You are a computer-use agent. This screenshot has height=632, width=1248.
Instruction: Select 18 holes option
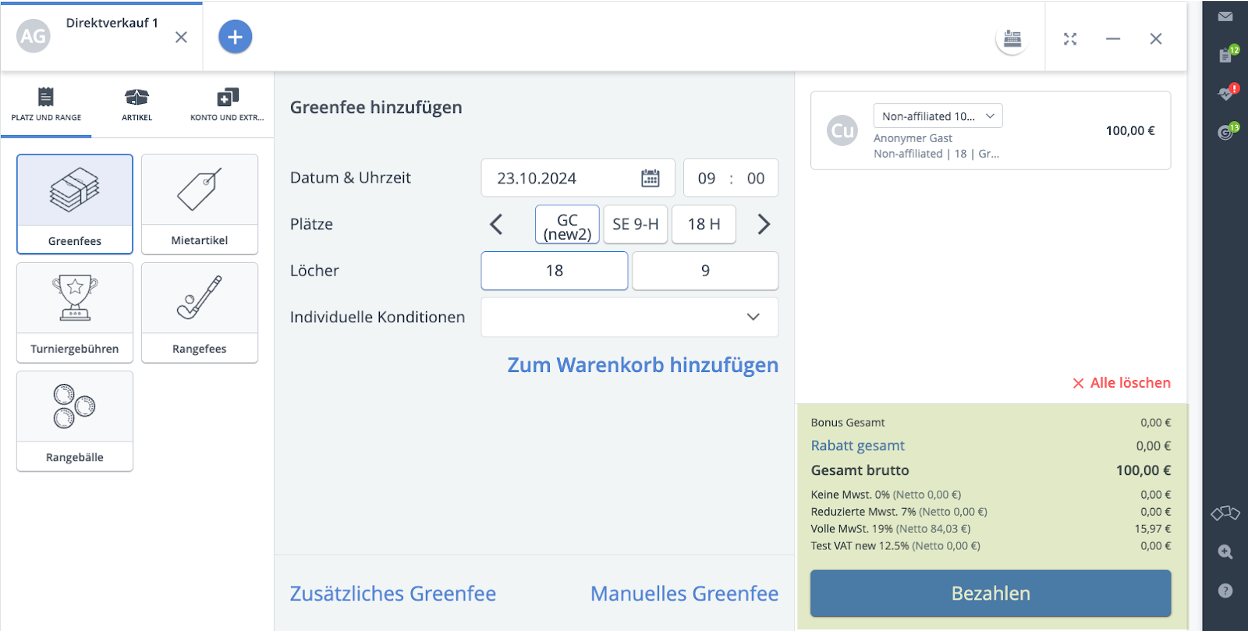pyautogui.click(x=554, y=271)
